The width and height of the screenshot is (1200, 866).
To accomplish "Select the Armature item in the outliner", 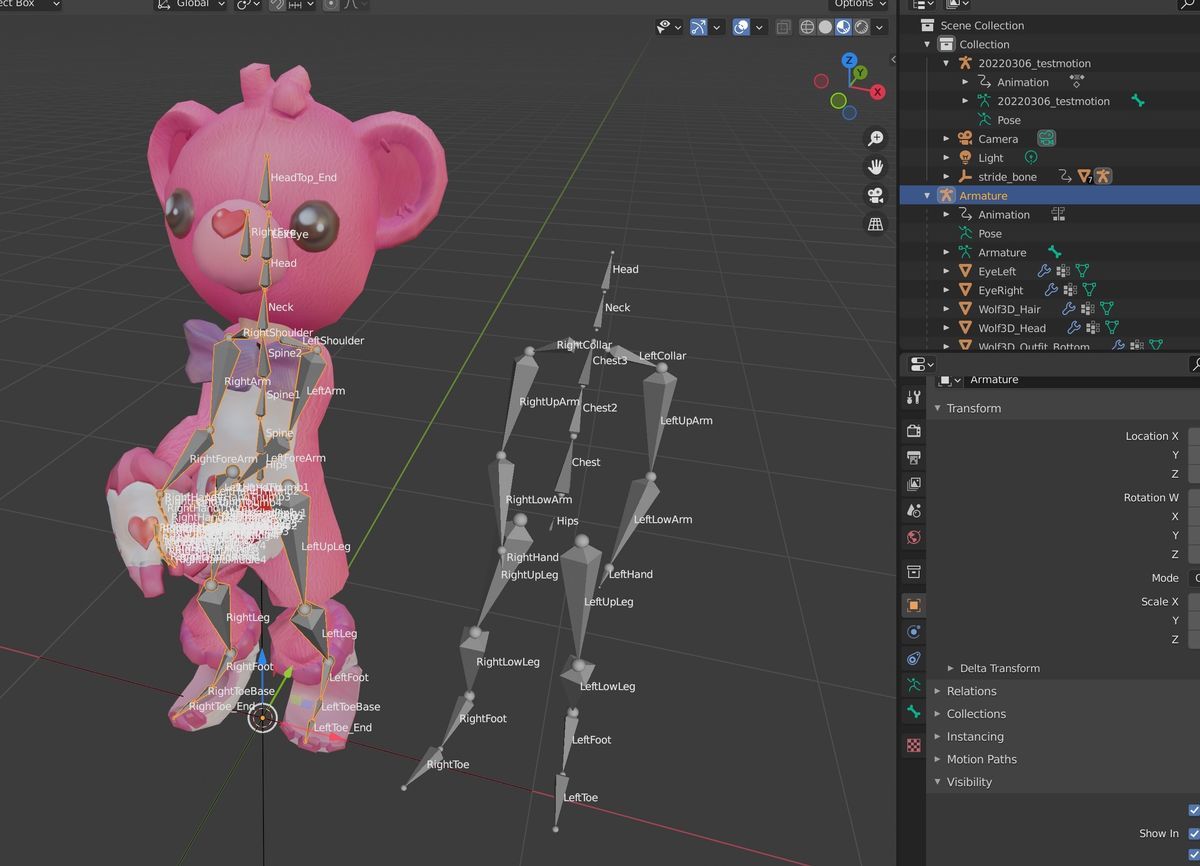I will [x=983, y=195].
